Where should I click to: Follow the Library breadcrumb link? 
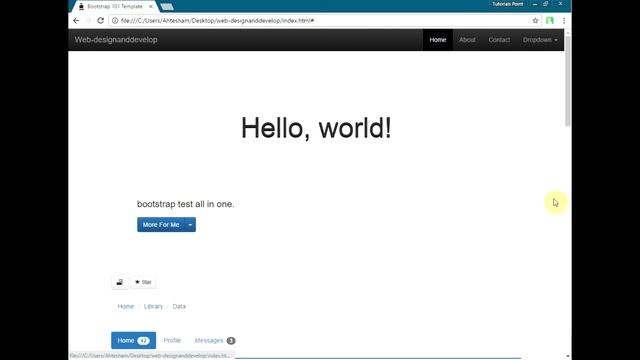point(153,306)
